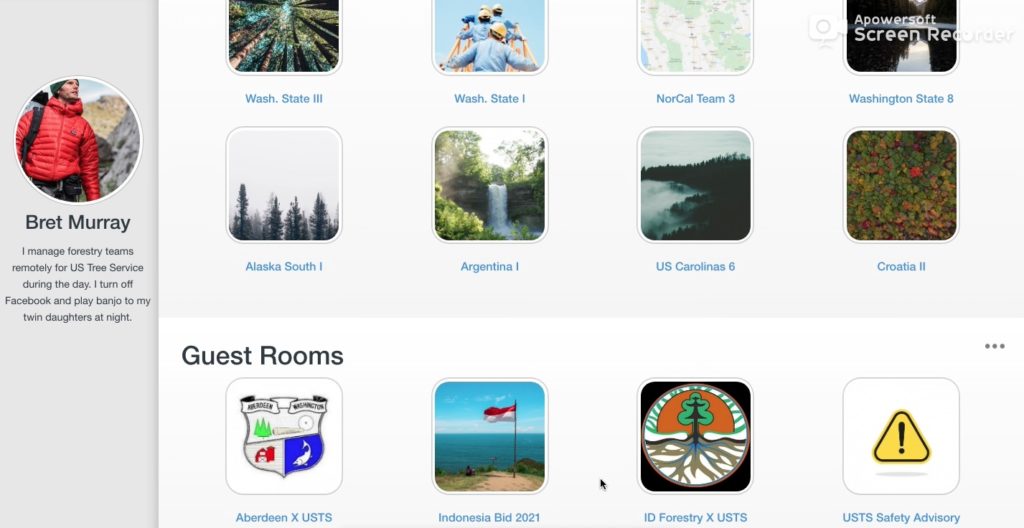This screenshot has height=528, width=1024.
Task: Click the Indonesia Bid 2021 text link
Action: (490, 518)
